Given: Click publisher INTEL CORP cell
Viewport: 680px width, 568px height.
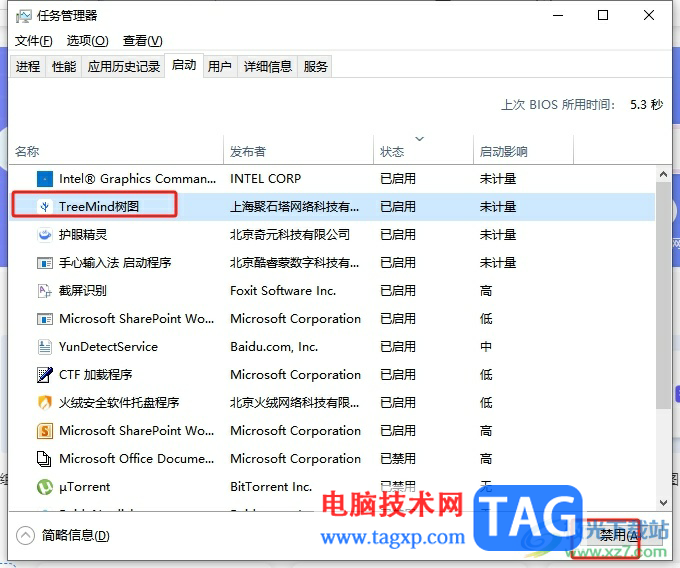Looking at the screenshot, I should click(265, 179).
